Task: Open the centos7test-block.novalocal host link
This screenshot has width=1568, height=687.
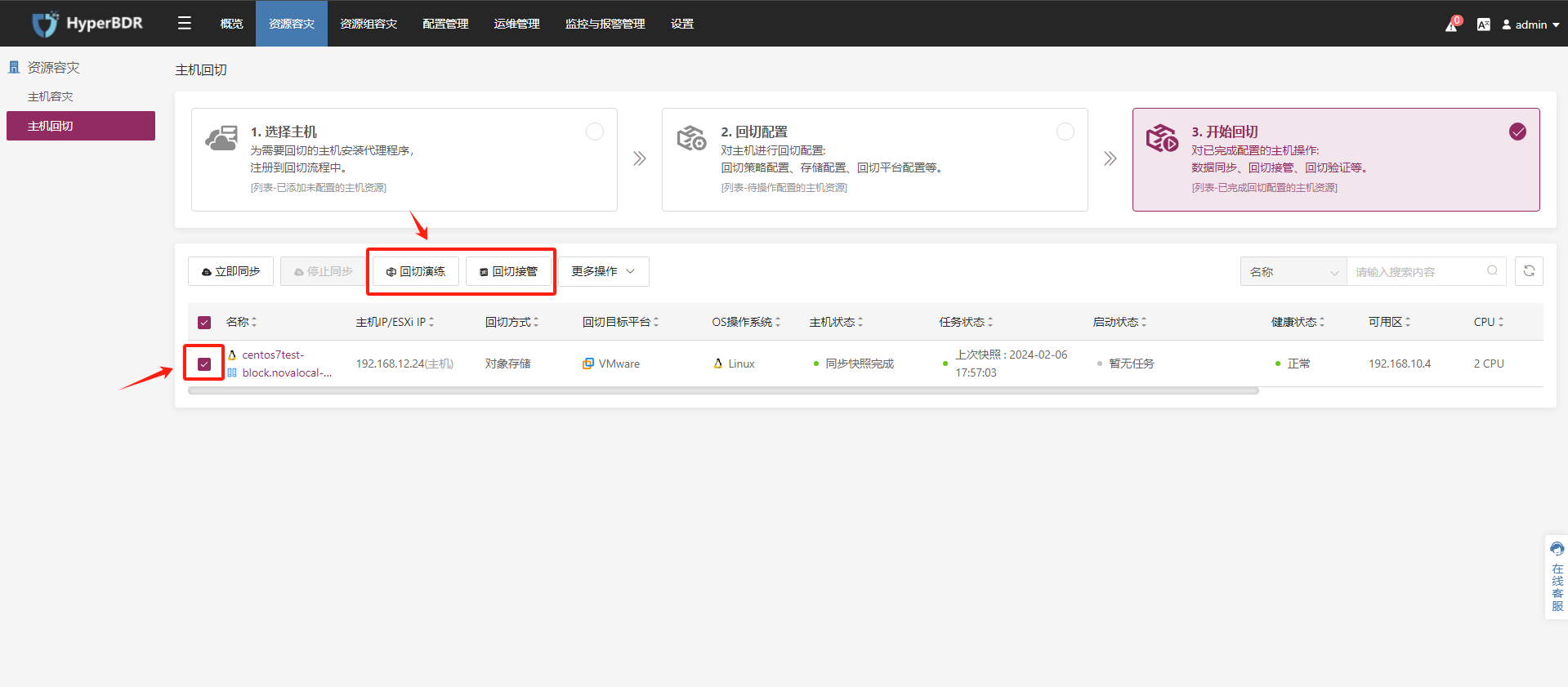Action: [287, 364]
